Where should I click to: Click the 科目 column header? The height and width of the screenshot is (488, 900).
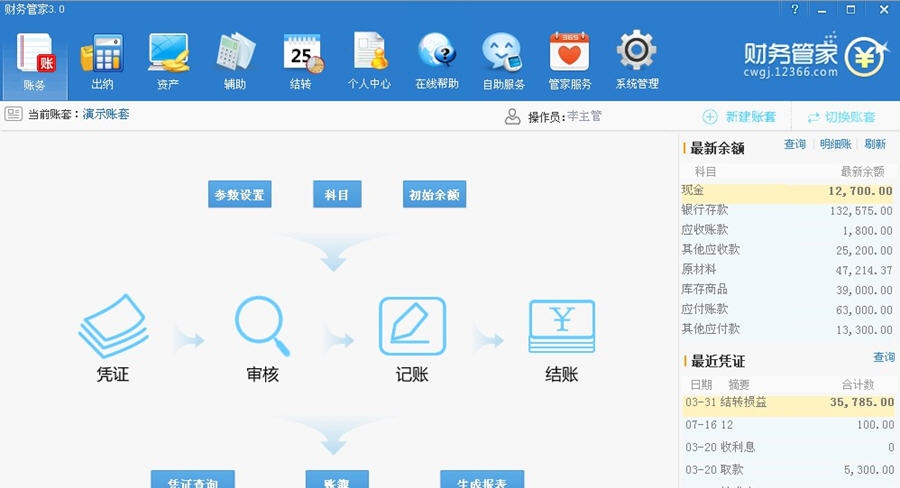(x=705, y=172)
